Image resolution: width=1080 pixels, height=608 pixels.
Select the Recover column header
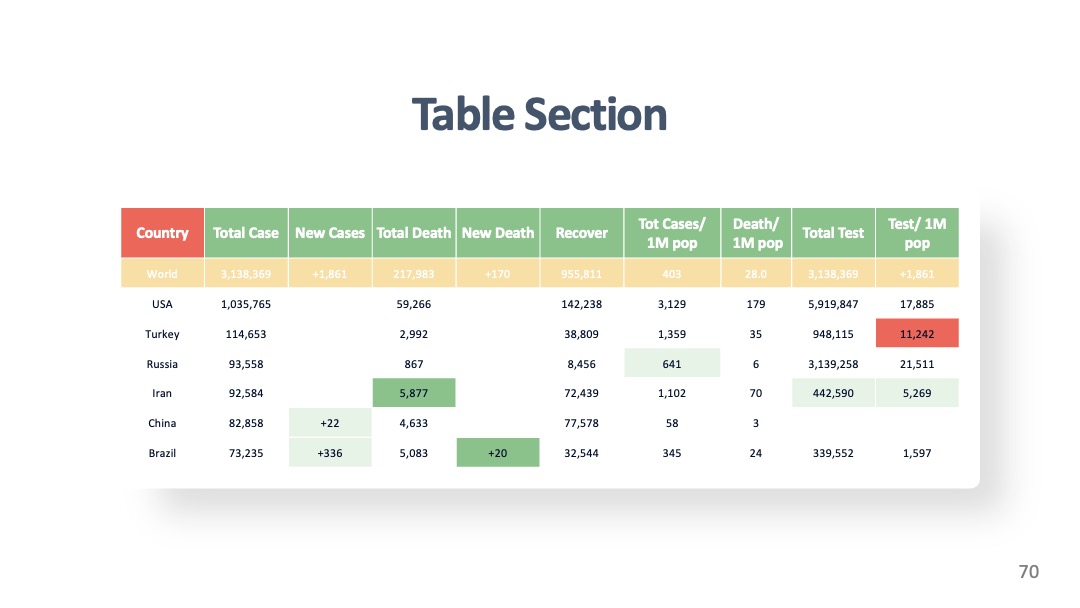coord(581,233)
